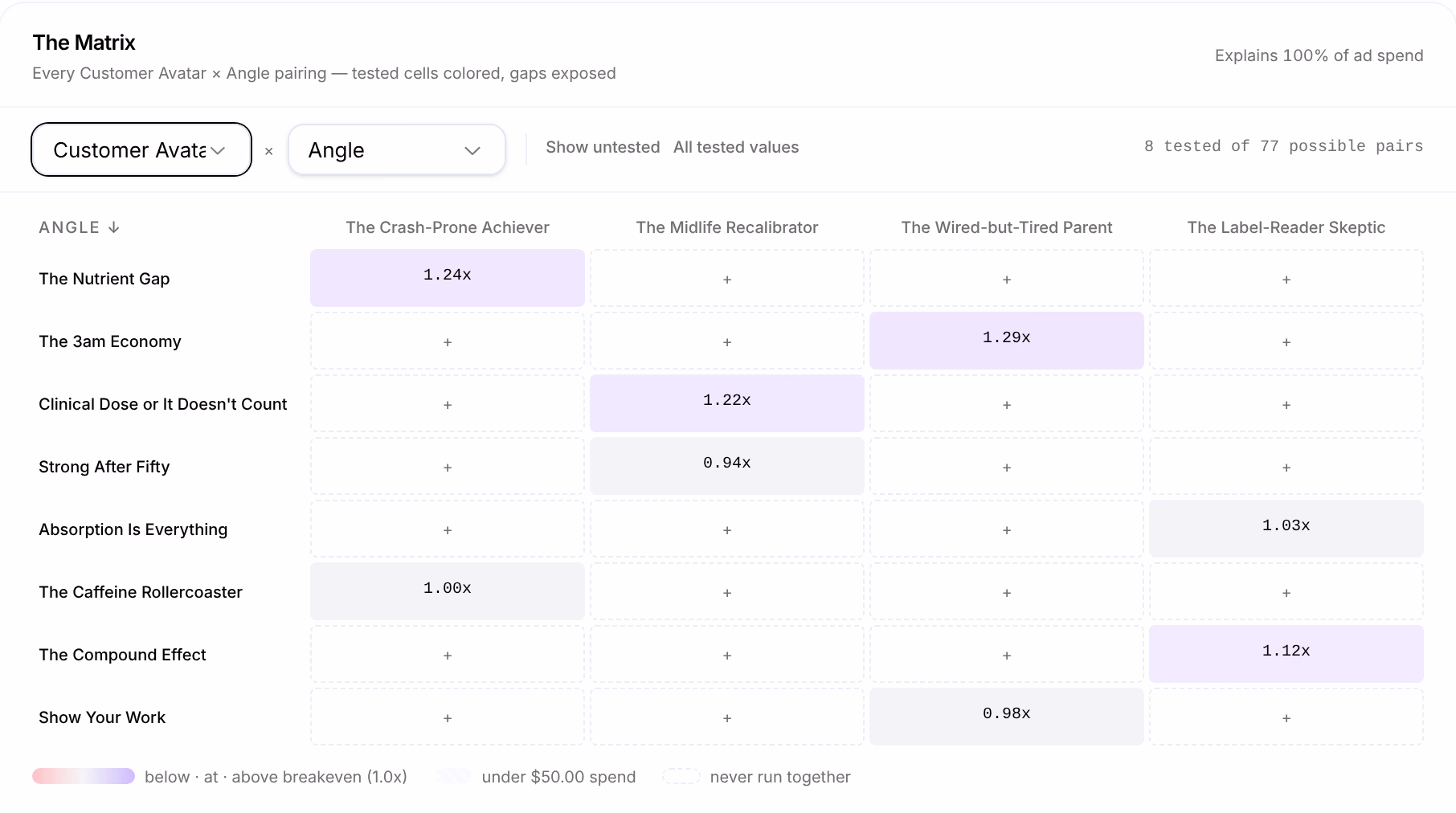
Task: Add Caffeine Rollercoaster × Wired-but-Tired Parent pairing
Action: 1007,591
